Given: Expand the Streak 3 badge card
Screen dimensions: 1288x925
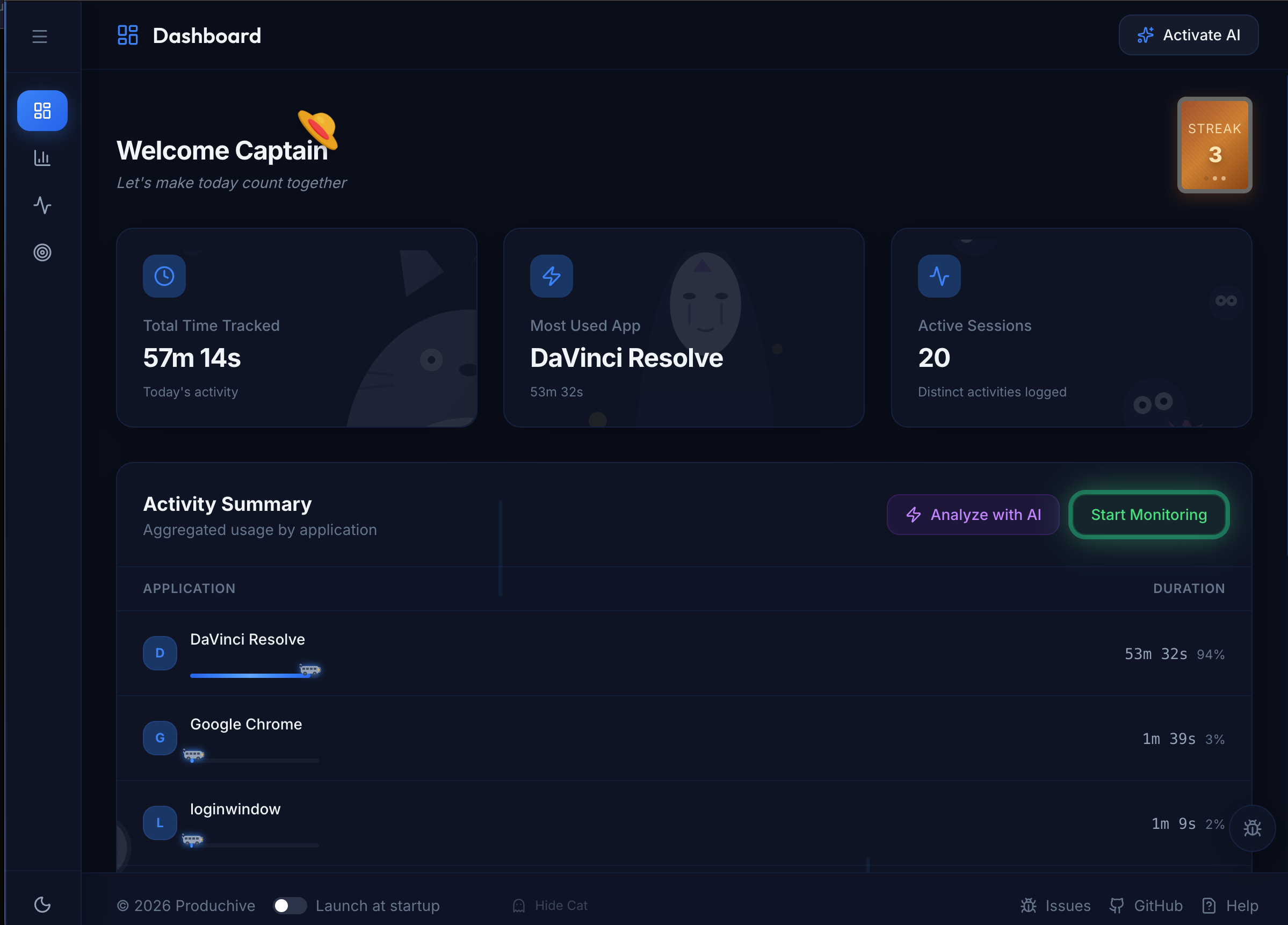Looking at the screenshot, I should coord(1214,146).
